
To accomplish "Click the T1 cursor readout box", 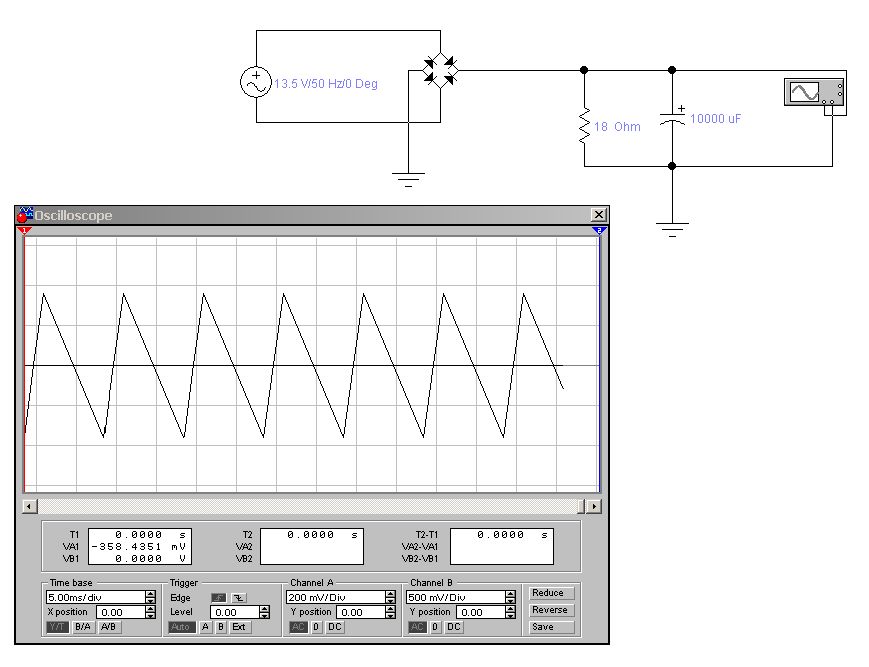I will [x=140, y=546].
